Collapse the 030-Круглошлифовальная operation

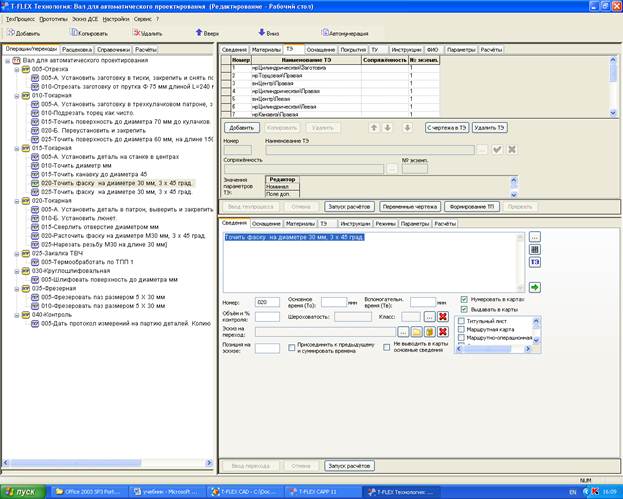click(17, 271)
